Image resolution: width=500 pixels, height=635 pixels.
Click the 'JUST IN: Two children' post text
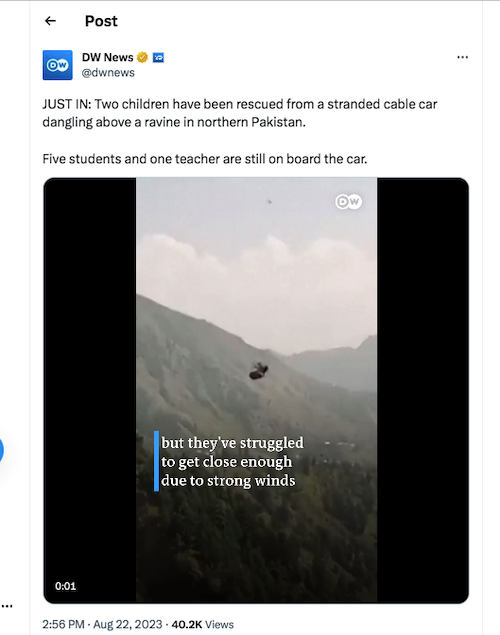click(240, 113)
